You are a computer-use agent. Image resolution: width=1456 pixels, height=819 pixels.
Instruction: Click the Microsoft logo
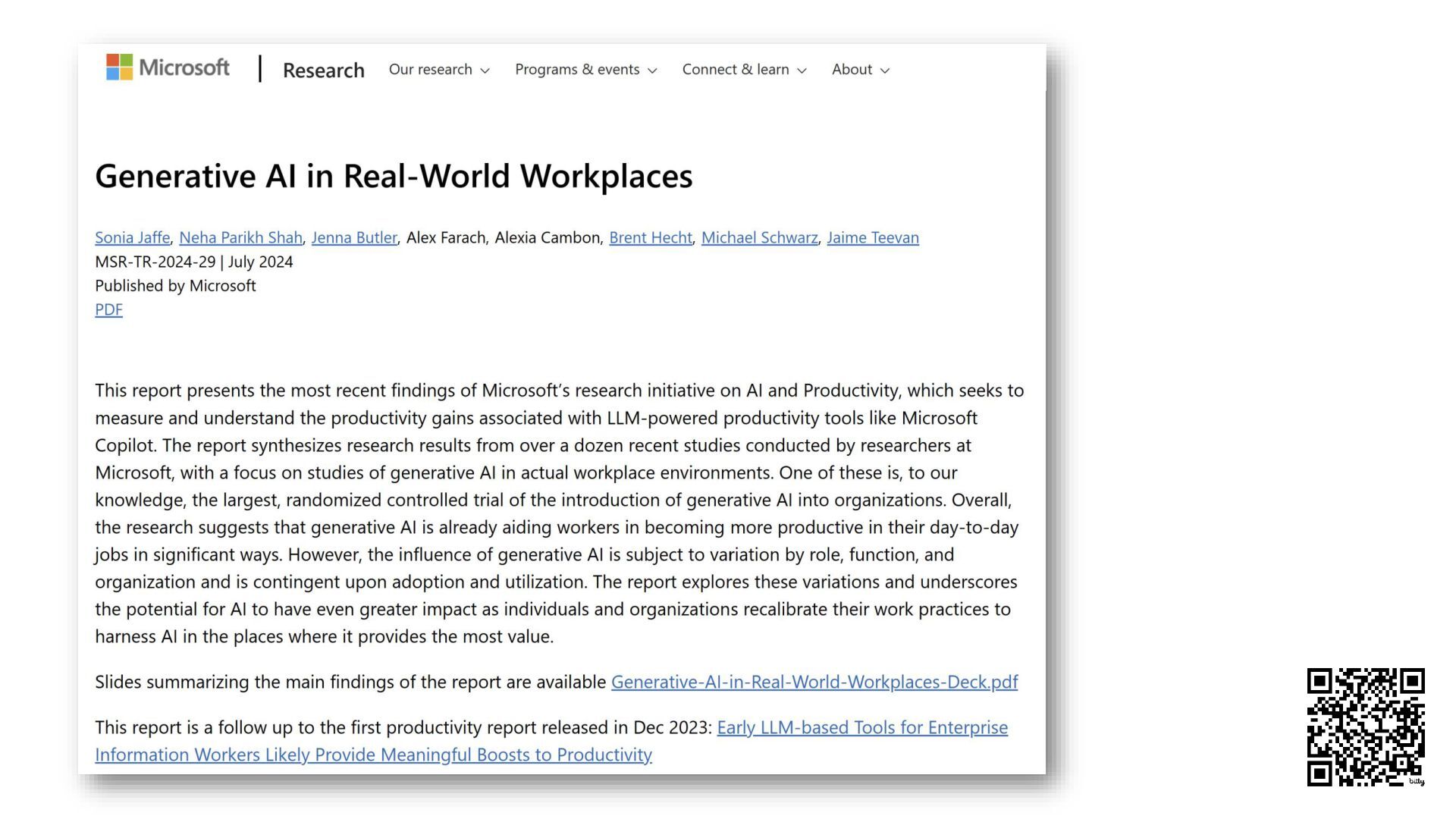(168, 67)
